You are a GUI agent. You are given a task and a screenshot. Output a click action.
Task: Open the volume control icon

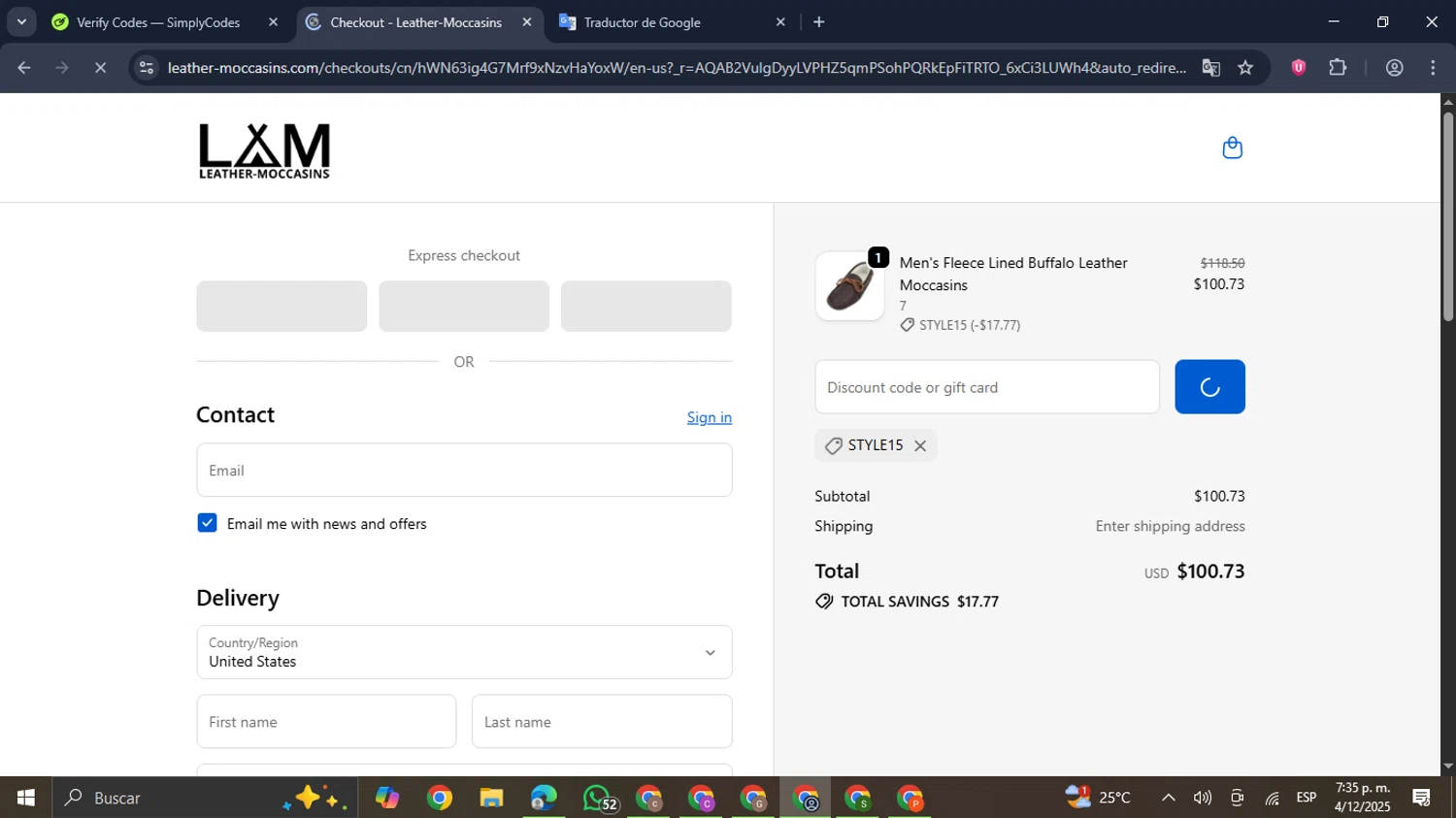tap(1202, 798)
